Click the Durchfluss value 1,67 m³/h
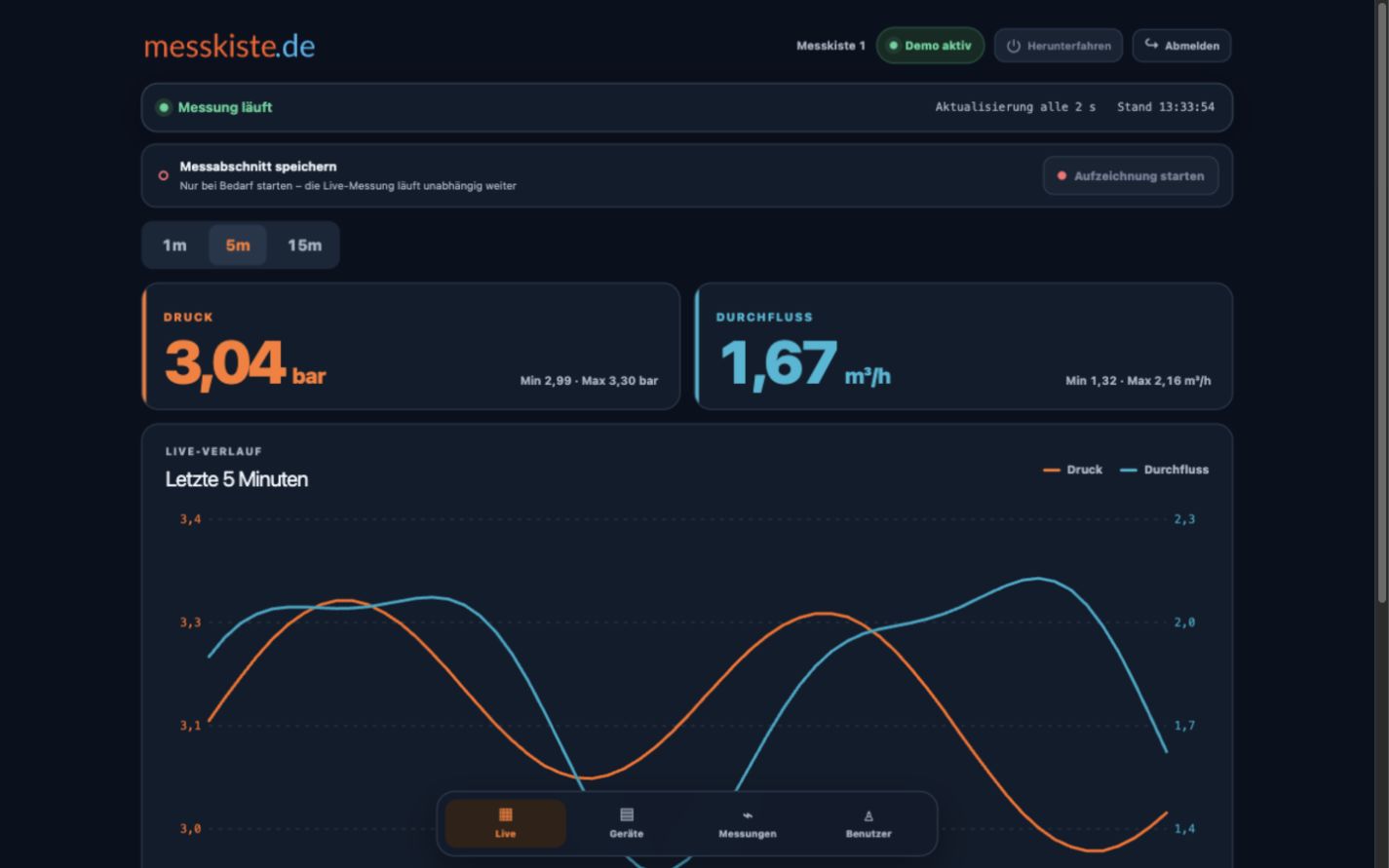This screenshot has height=868, width=1389. (805, 364)
